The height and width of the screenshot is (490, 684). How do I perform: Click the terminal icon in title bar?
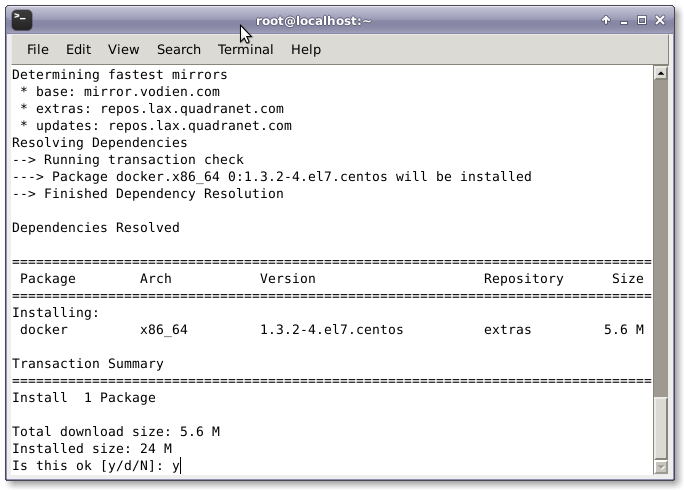(21, 20)
